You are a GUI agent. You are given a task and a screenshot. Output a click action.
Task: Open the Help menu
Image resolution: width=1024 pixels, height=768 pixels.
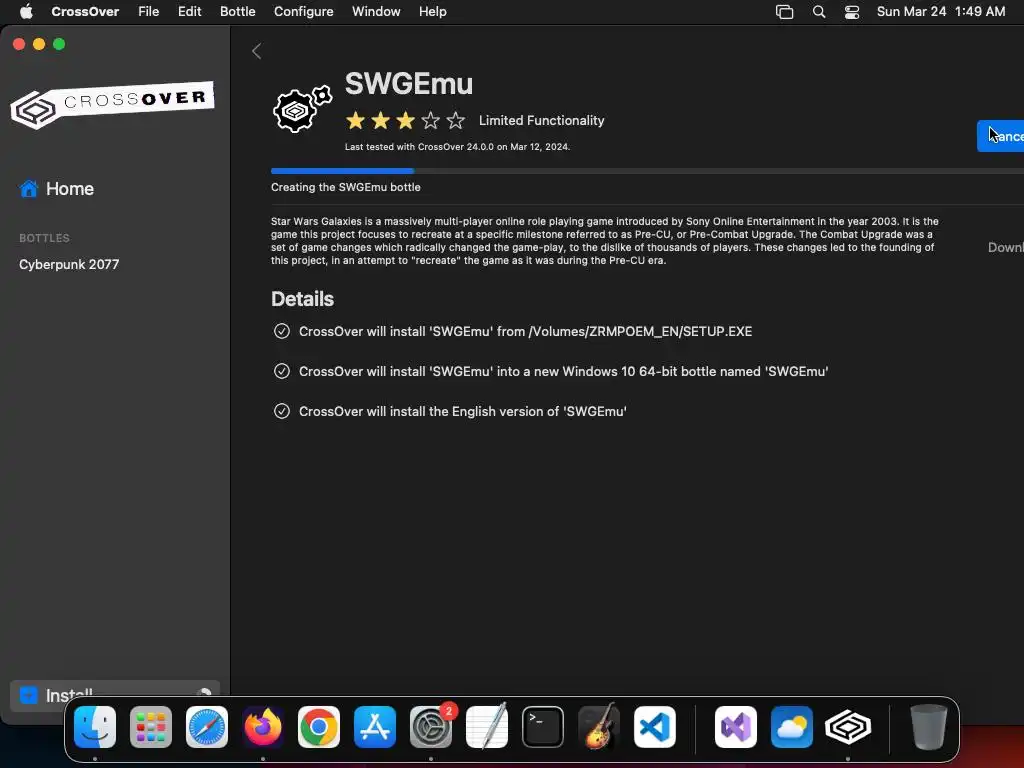coord(432,12)
